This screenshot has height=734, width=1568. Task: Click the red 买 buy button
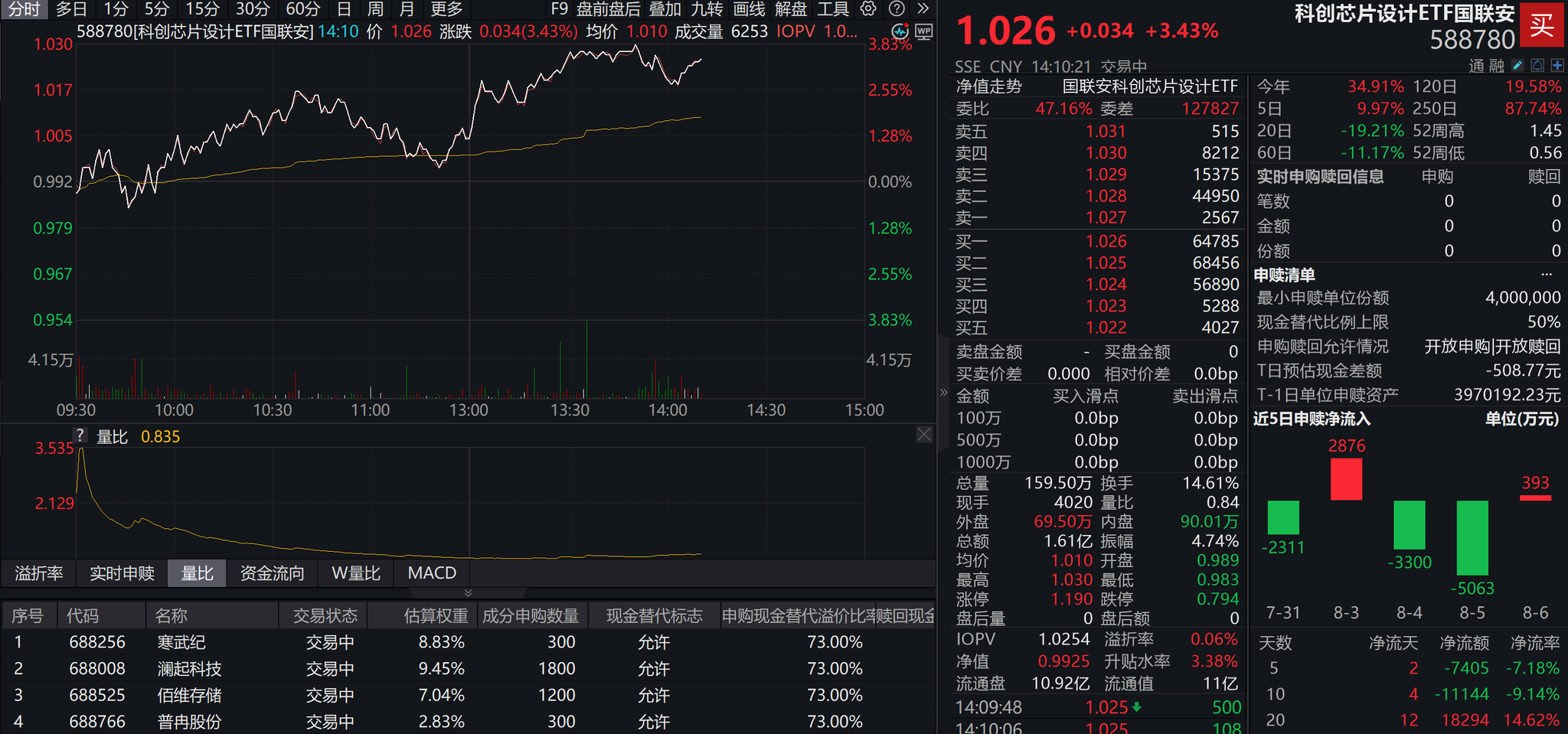(1542, 27)
